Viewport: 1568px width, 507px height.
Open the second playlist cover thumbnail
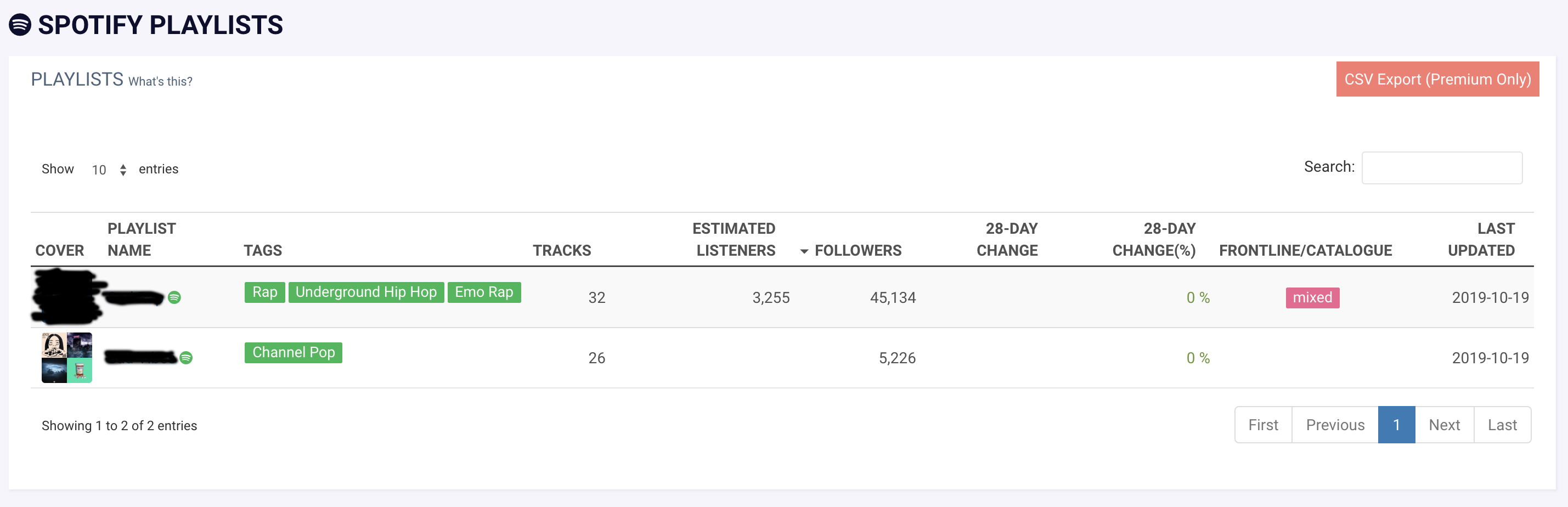(67, 358)
